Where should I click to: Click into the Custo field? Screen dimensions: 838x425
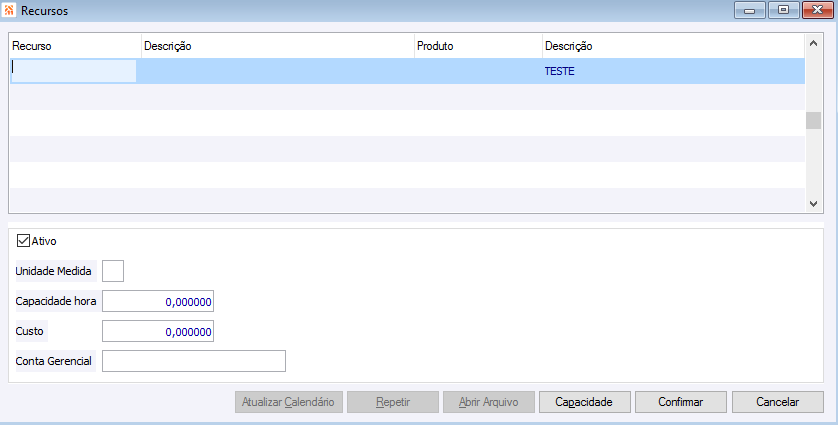point(158,331)
